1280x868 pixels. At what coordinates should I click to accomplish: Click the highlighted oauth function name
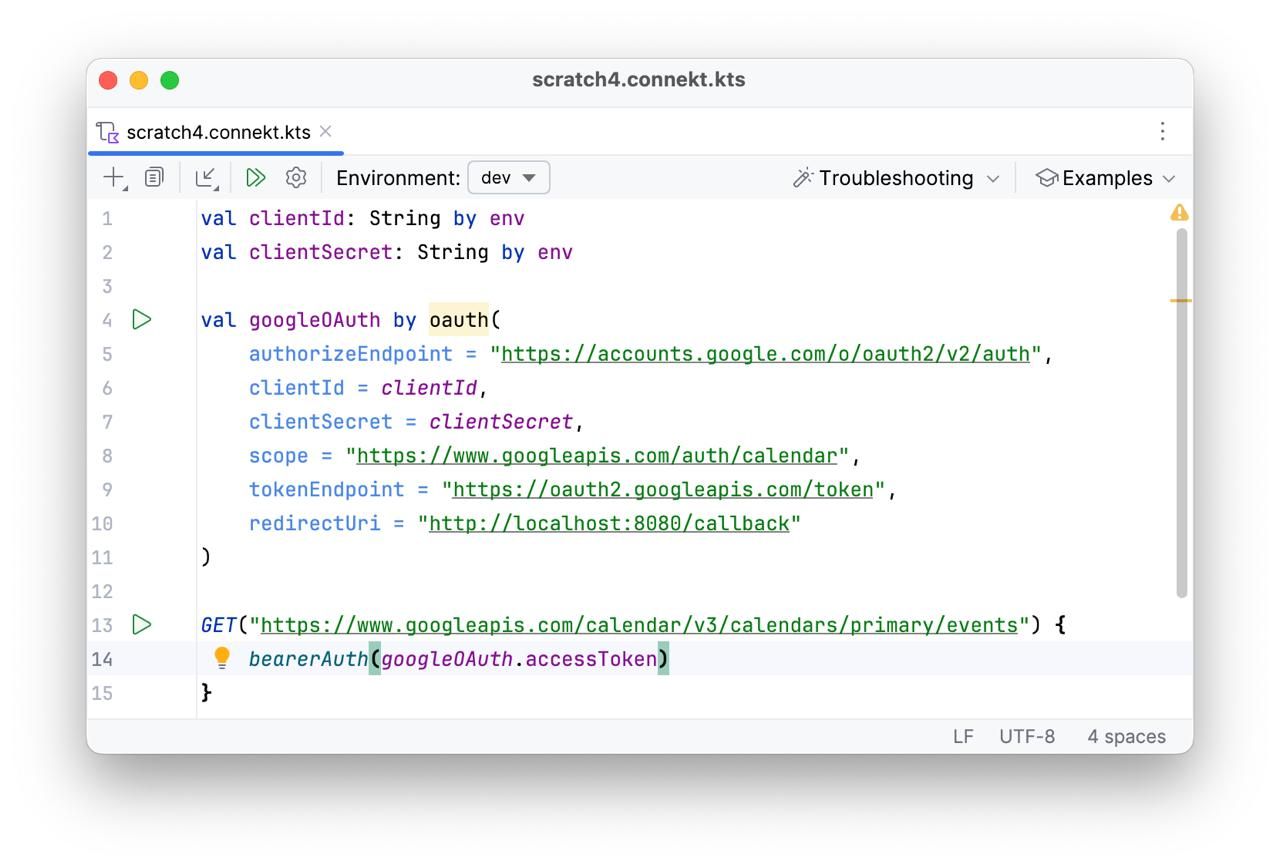coord(459,320)
